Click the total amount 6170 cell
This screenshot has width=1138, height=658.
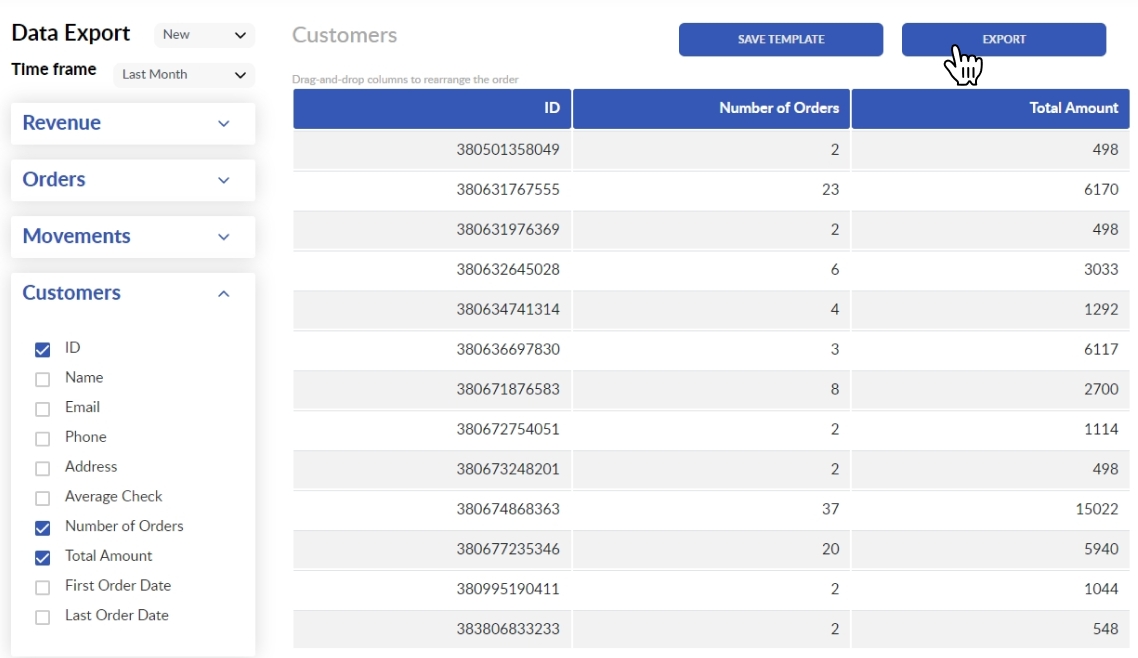tap(991, 190)
